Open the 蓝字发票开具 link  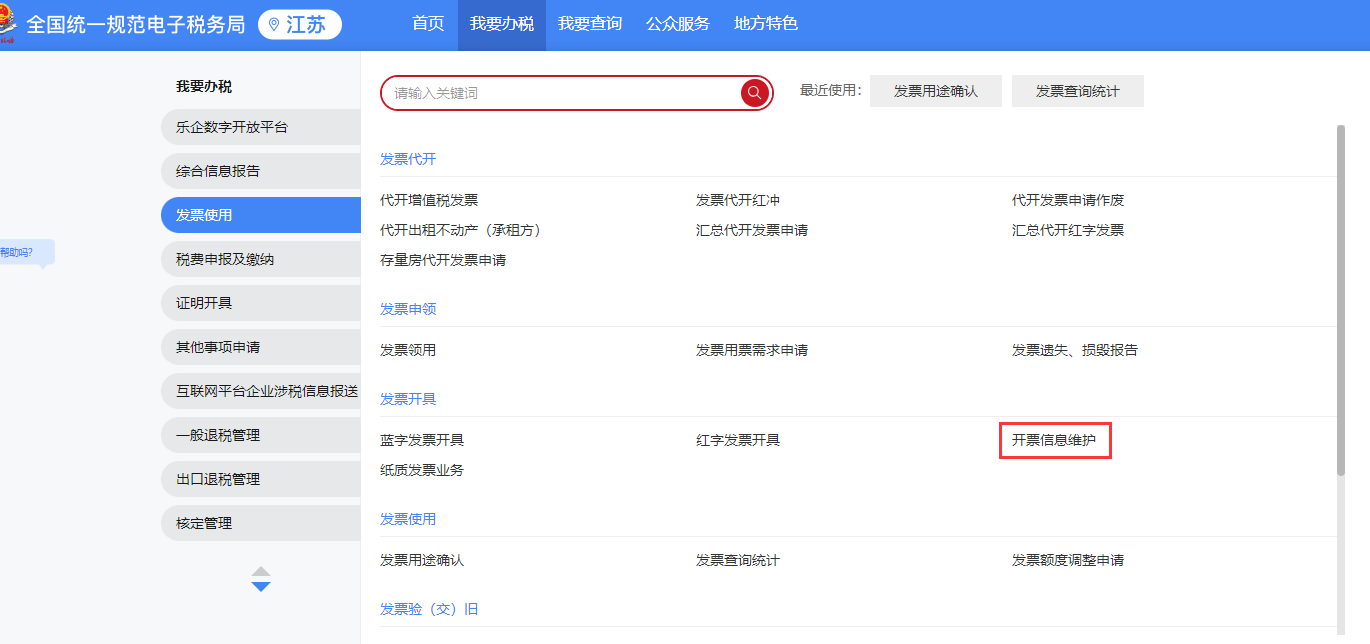[x=420, y=439]
